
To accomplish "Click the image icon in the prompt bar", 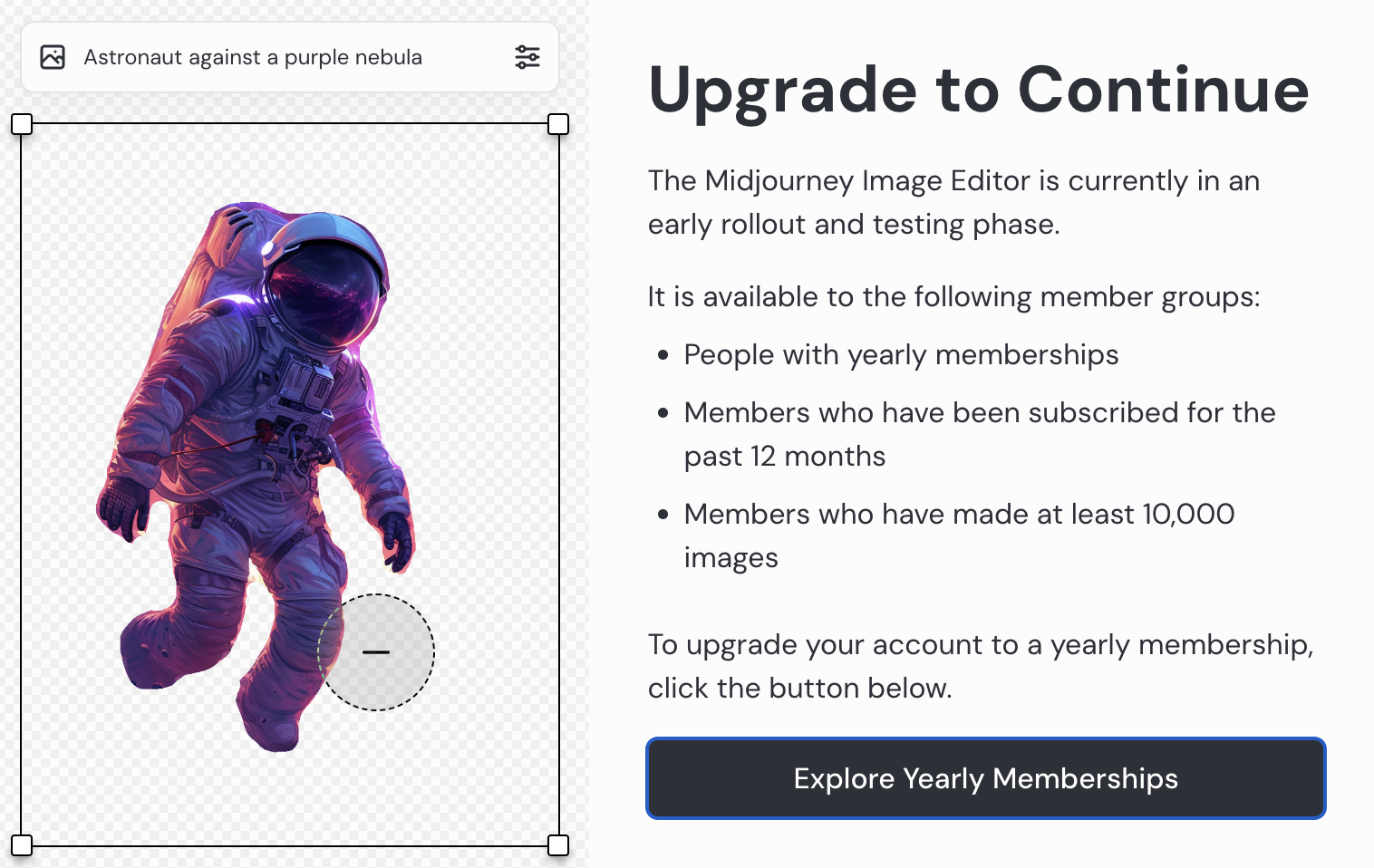I will coord(53,57).
